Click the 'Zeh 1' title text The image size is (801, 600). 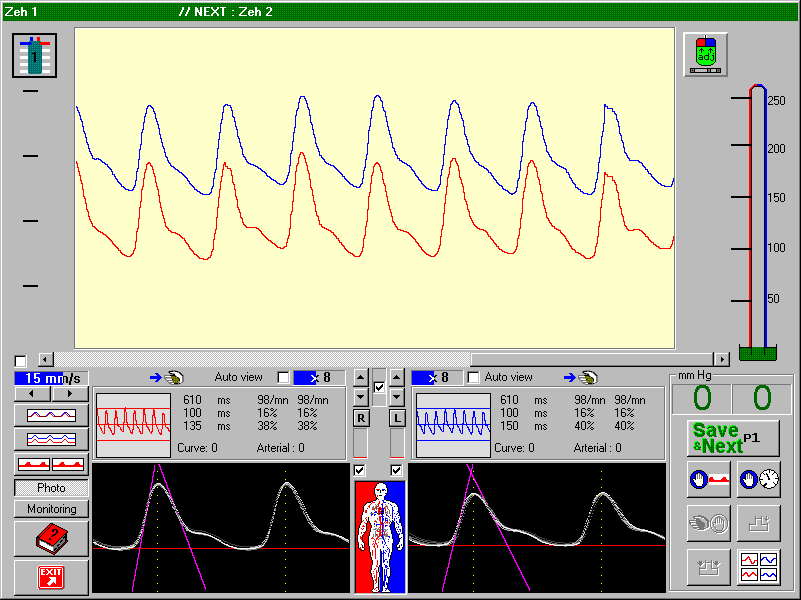click(x=21, y=12)
